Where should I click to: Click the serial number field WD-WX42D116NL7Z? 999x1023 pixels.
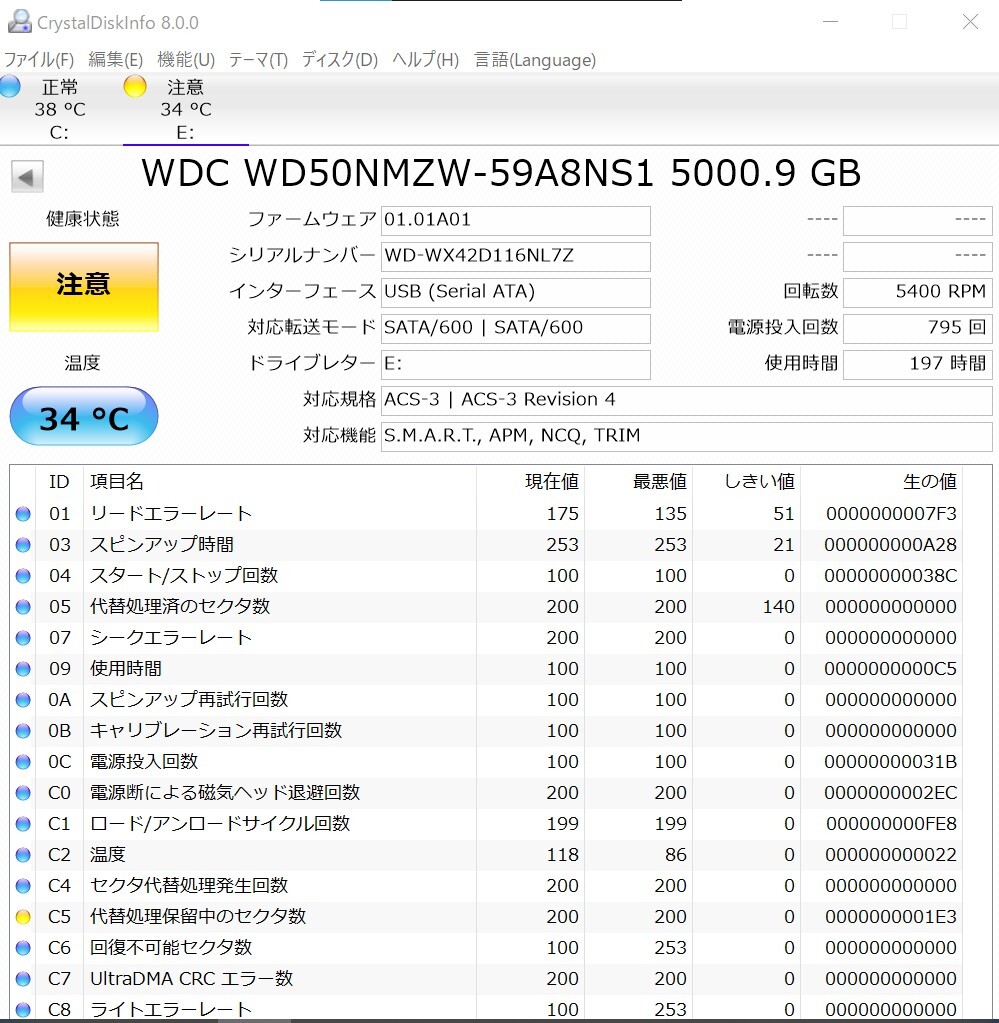[x=515, y=256]
